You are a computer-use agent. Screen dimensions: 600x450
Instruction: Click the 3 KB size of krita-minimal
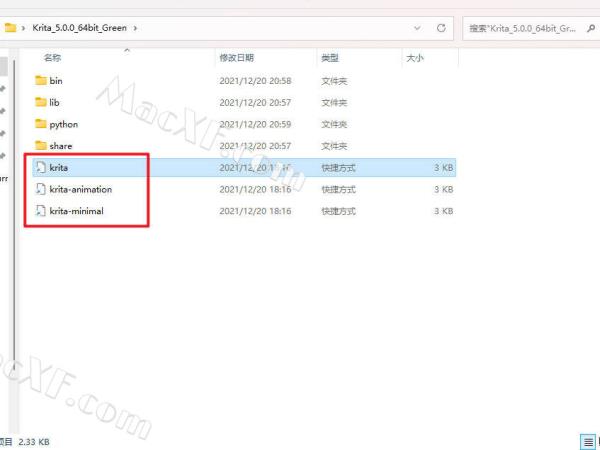[443, 211]
